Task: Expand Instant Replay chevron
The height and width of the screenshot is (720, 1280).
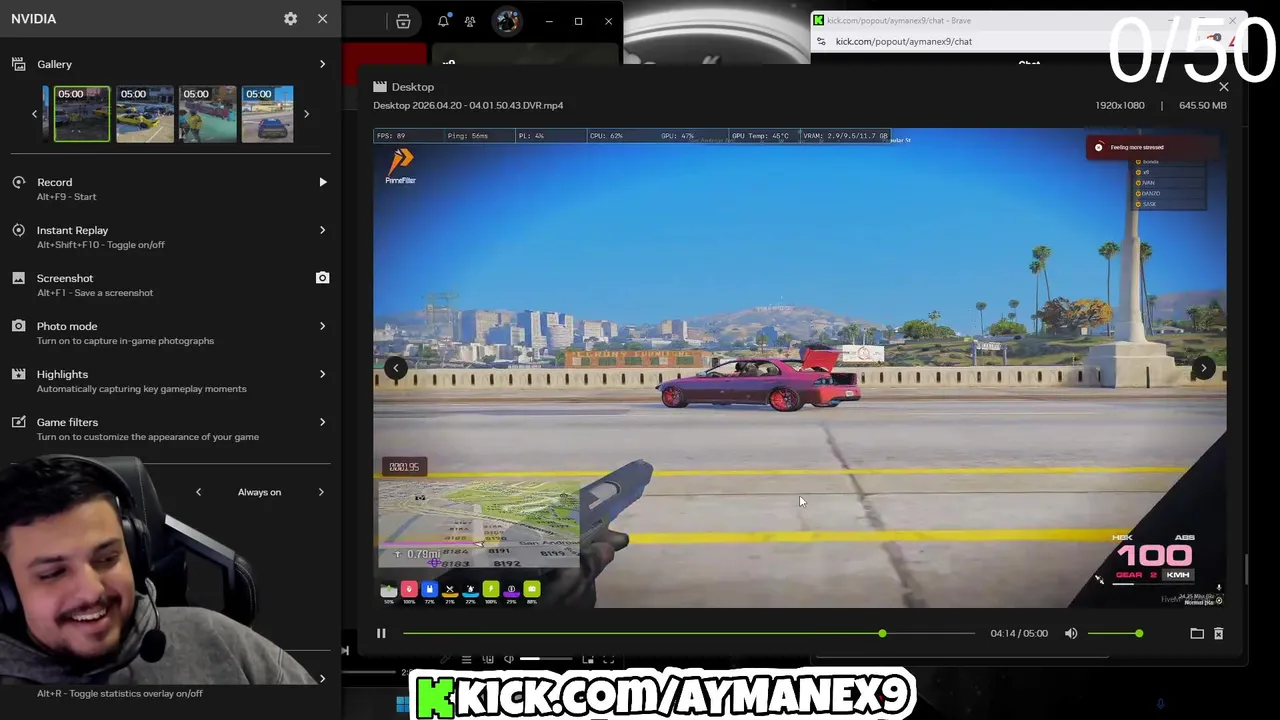Action: [x=322, y=230]
